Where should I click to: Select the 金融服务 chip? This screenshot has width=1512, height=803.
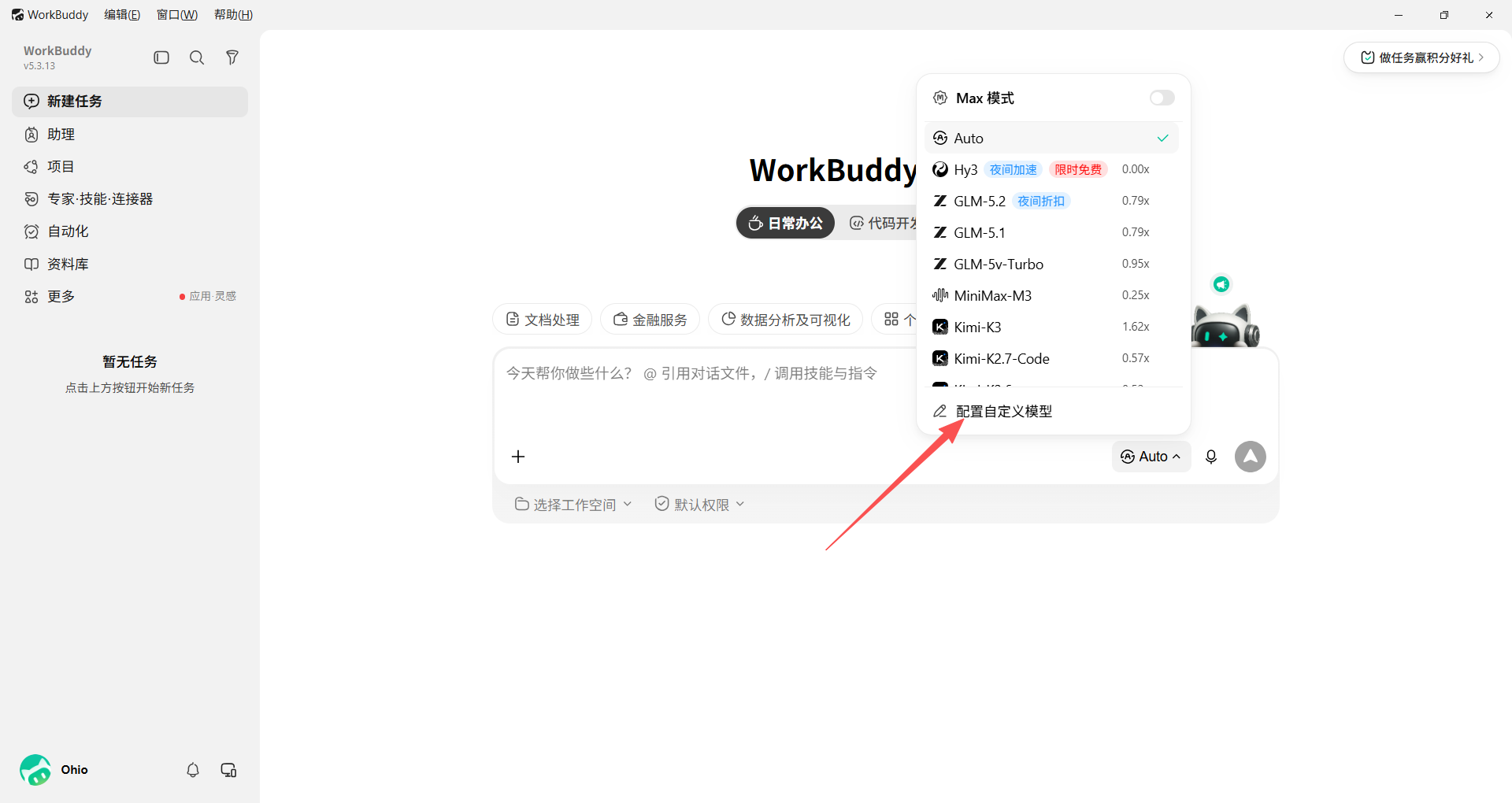click(x=650, y=319)
